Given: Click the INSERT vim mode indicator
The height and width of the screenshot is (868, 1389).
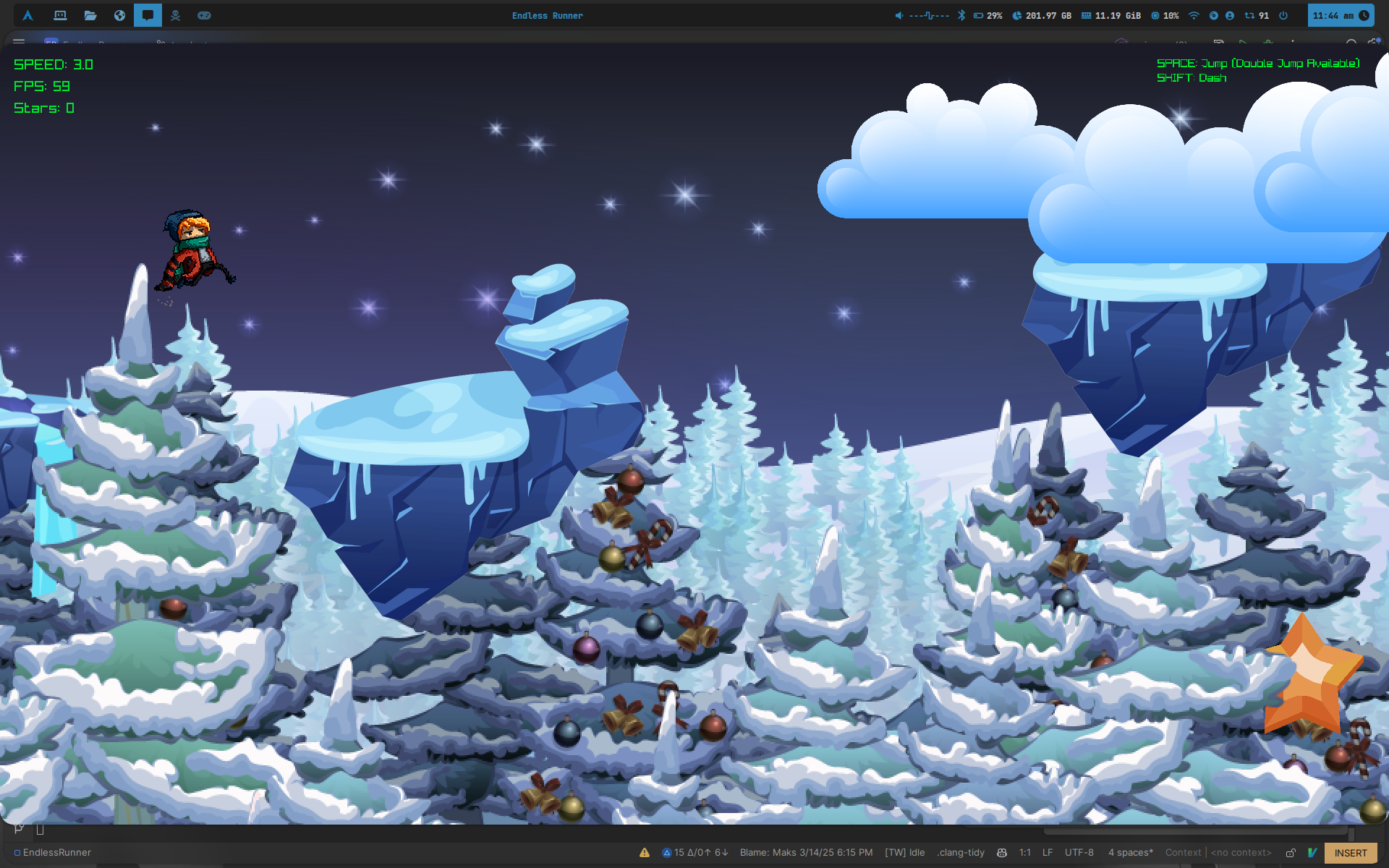Looking at the screenshot, I should [1351, 853].
